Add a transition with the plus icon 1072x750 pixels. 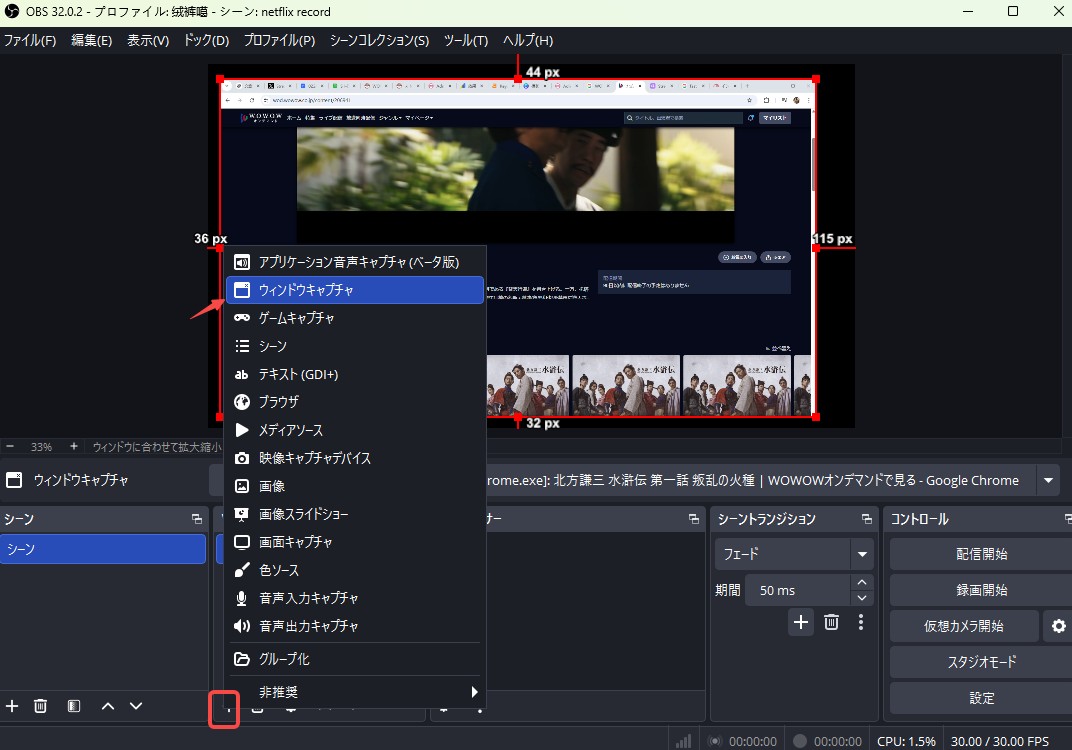point(800,622)
